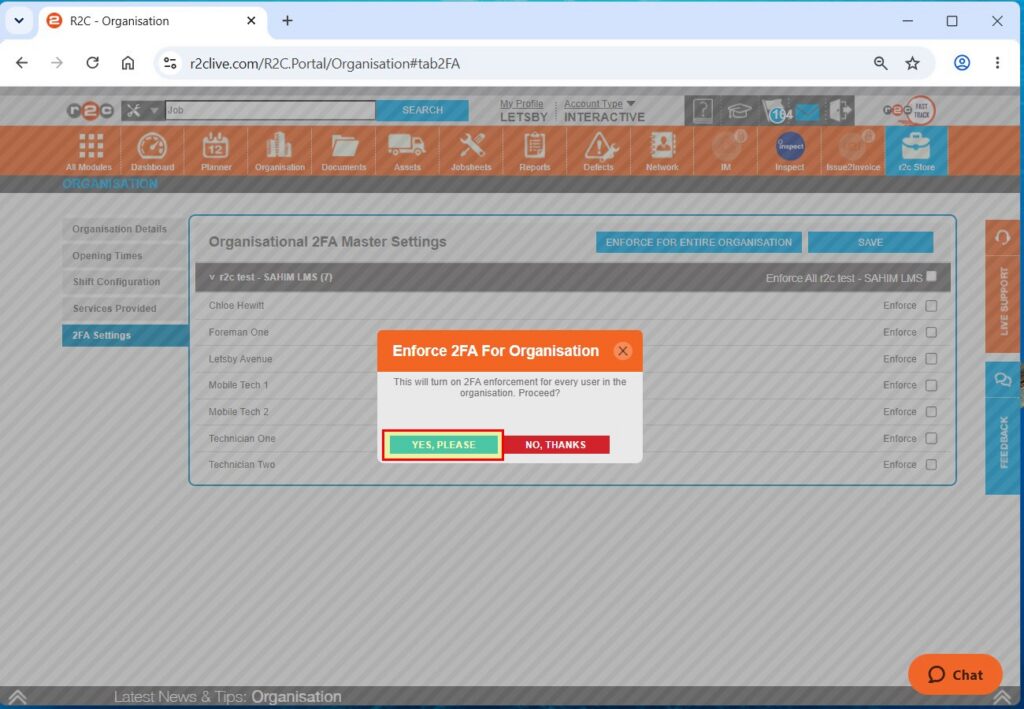Expand bottom-right footer double chevron
Image resolution: width=1024 pixels, height=709 pixels.
click(1002, 697)
